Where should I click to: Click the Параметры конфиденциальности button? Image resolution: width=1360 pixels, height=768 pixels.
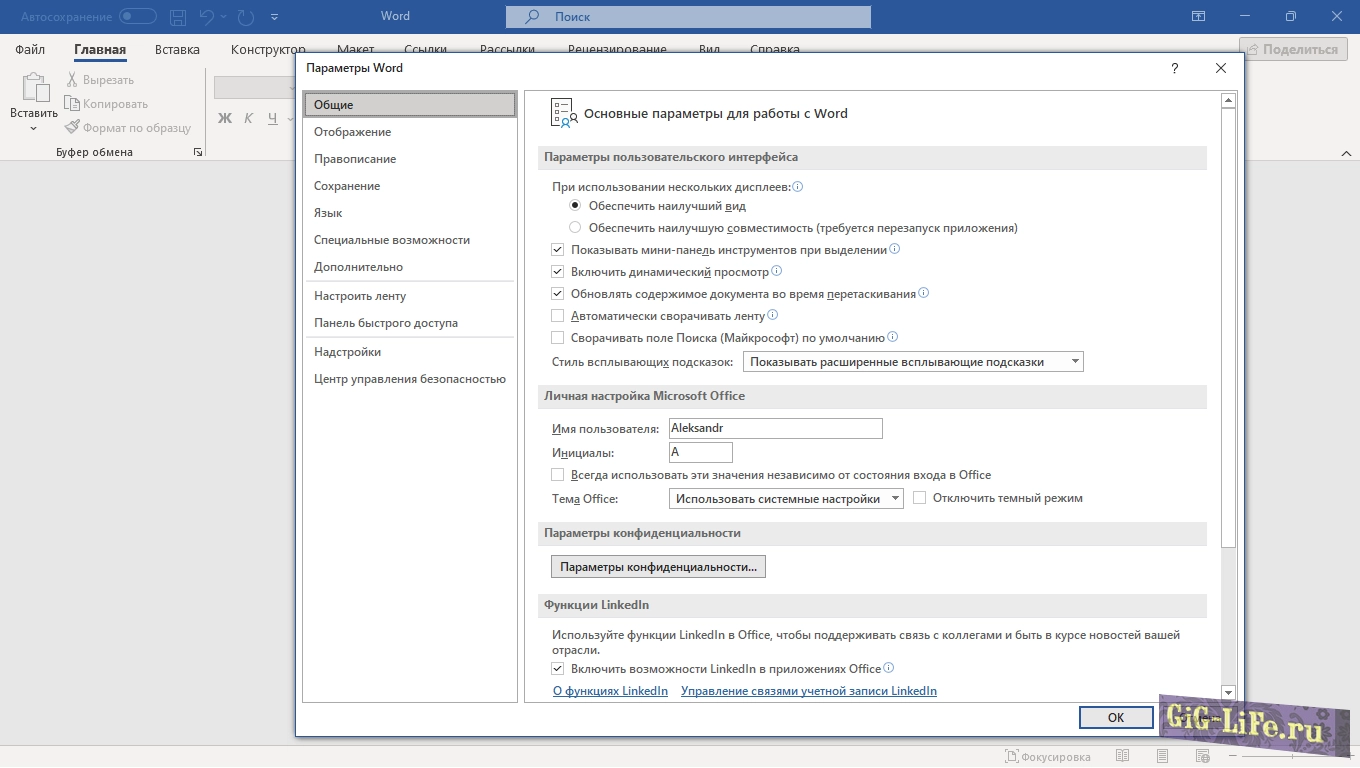pos(658,567)
